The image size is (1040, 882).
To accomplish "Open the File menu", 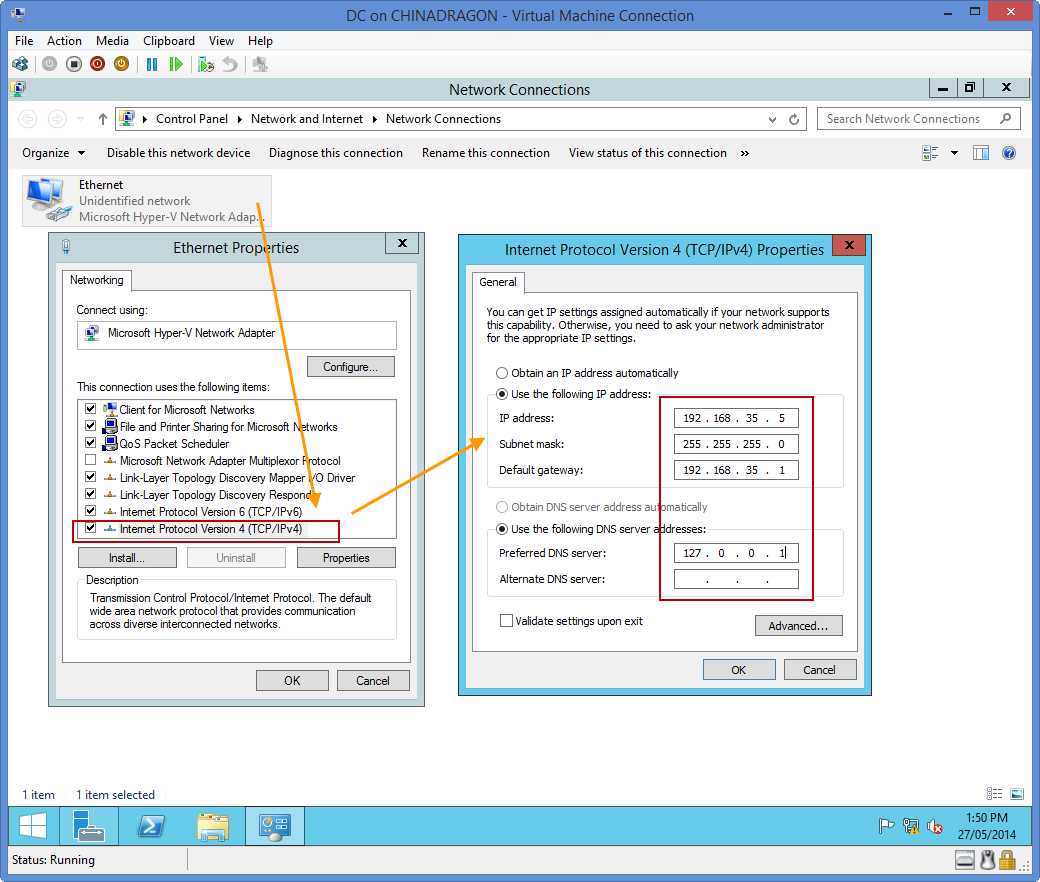I will (24, 41).
